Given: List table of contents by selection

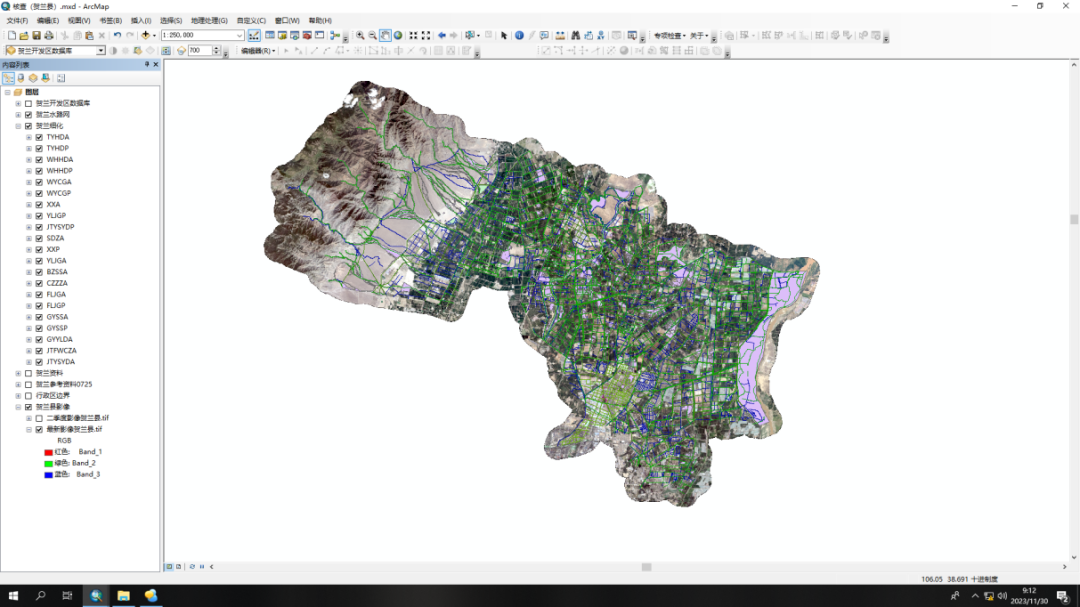Looking at the screenshot, I should [x=45, y=78].
